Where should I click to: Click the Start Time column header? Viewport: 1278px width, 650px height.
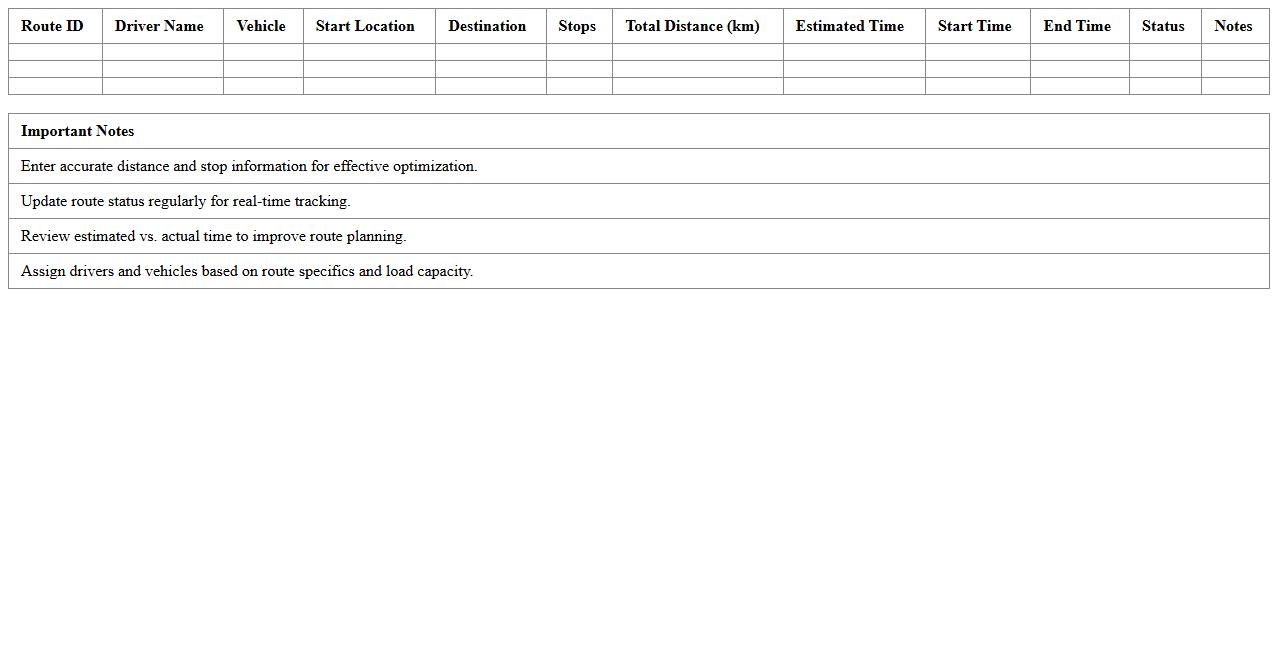click(x=974, y=26)
